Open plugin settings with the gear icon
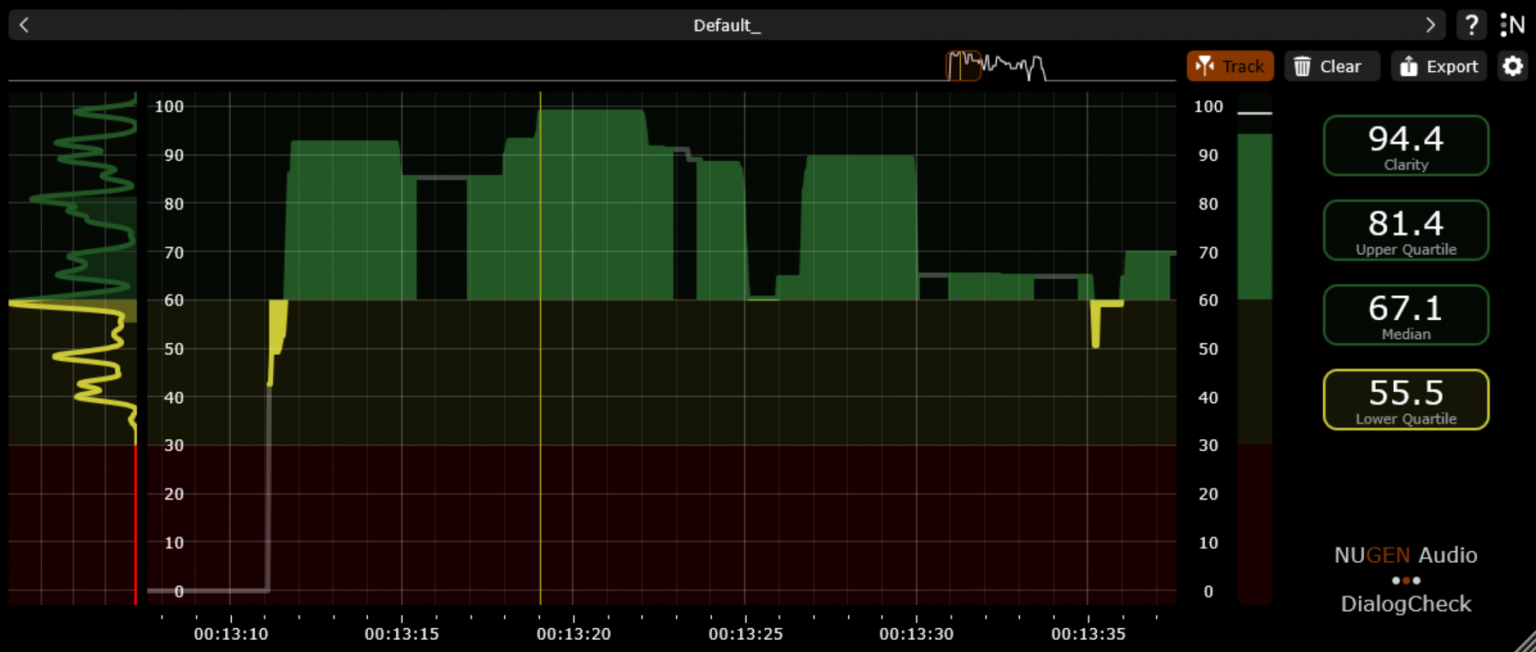 tap(1513, 66)
